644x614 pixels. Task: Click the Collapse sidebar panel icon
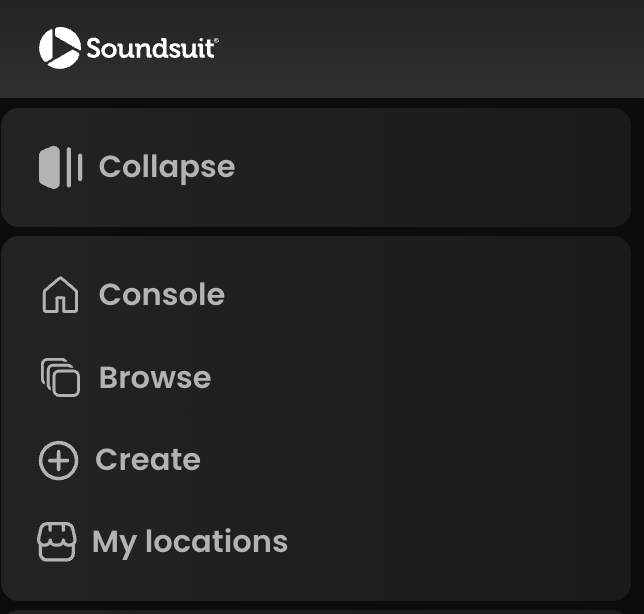point(60,167)
